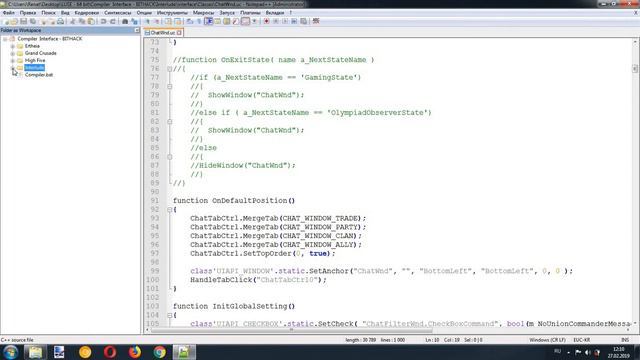This screenshot has height=360, width=640.
Task: Toggle file monitoring (tail) button
Action: [x=254, y=21]
